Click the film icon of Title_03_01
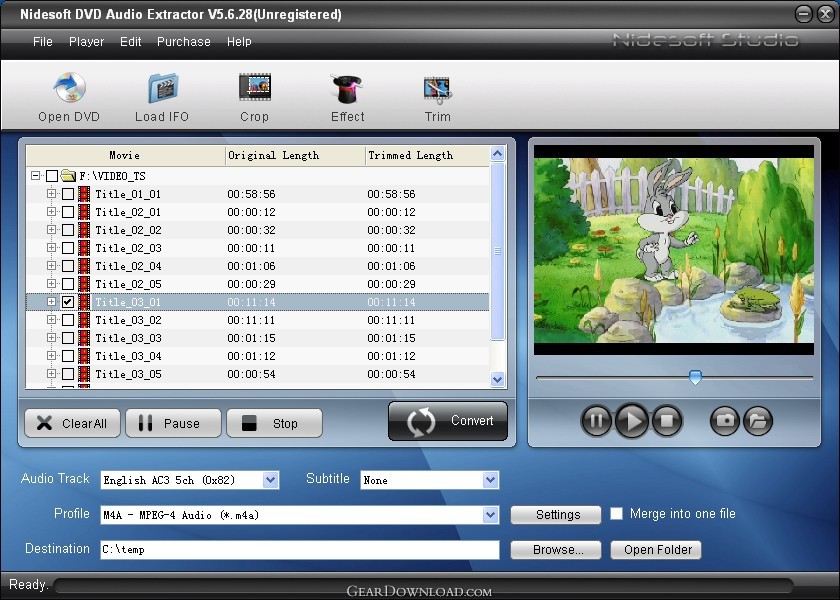Image resolution: width=840 pixels, height=600 pixels. (x=84, y=302)
